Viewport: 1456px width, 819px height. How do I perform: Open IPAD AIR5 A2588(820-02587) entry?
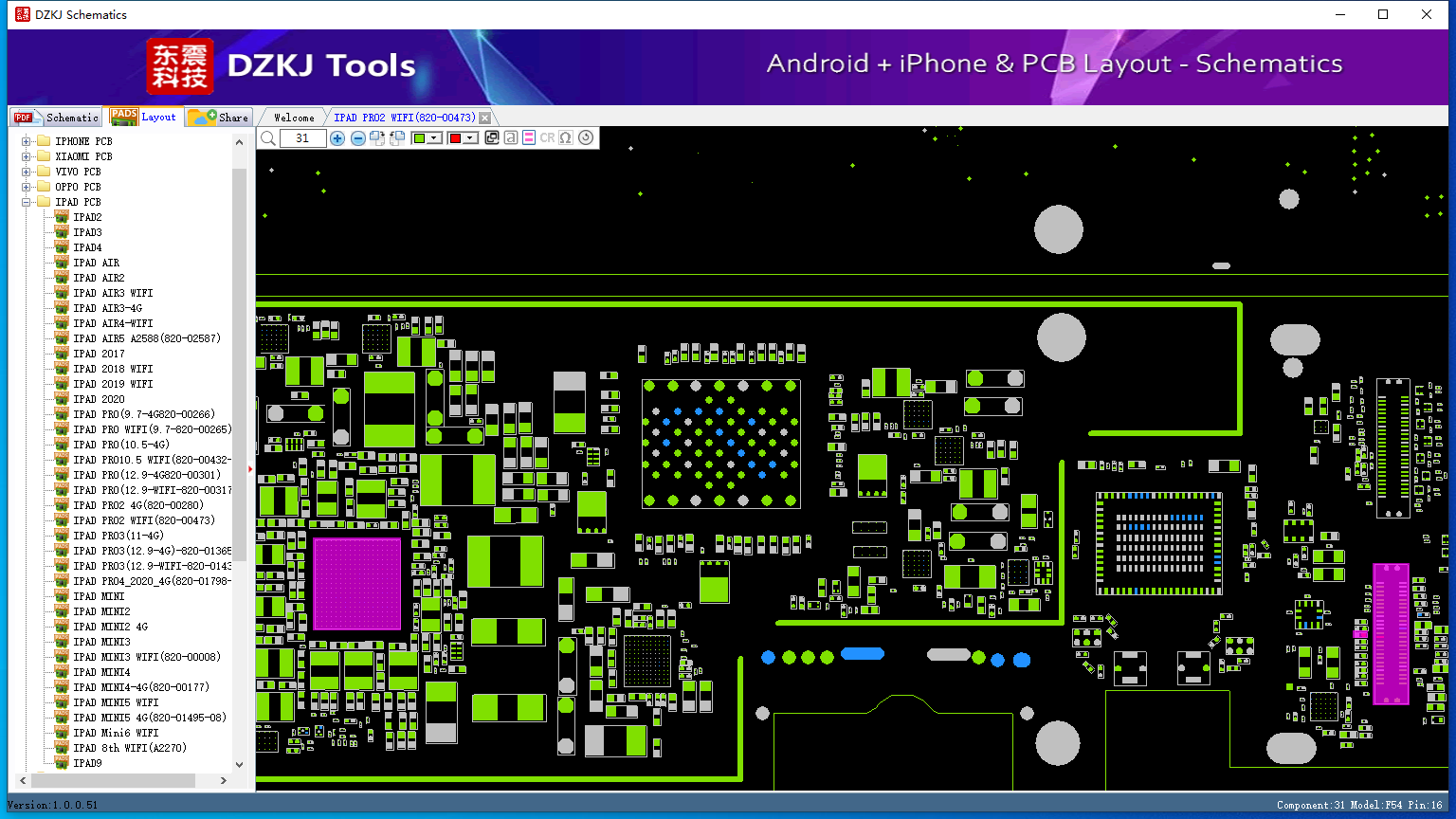click(x=147, y=338)
